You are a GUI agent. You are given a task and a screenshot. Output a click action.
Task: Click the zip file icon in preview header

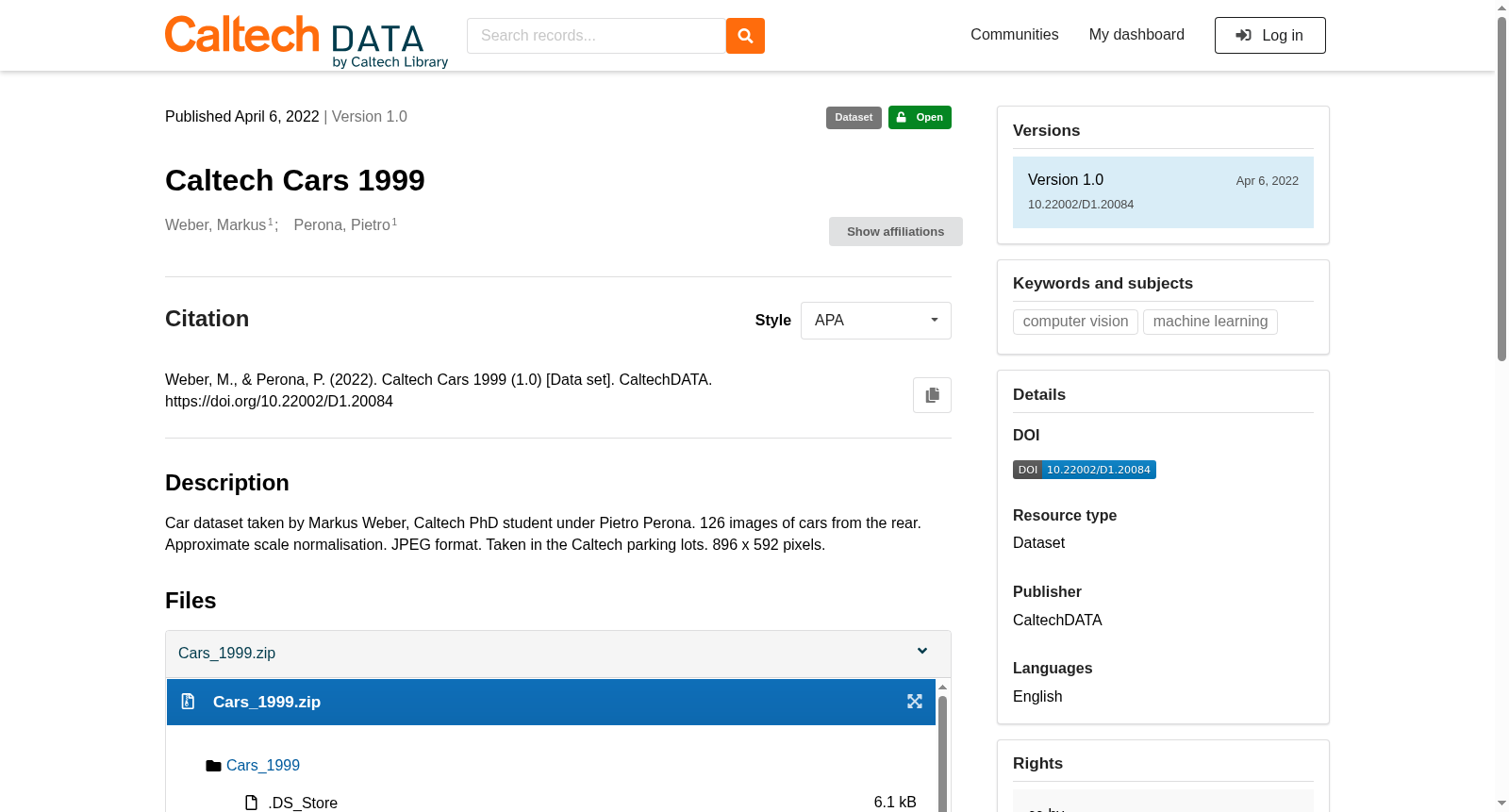188,702
